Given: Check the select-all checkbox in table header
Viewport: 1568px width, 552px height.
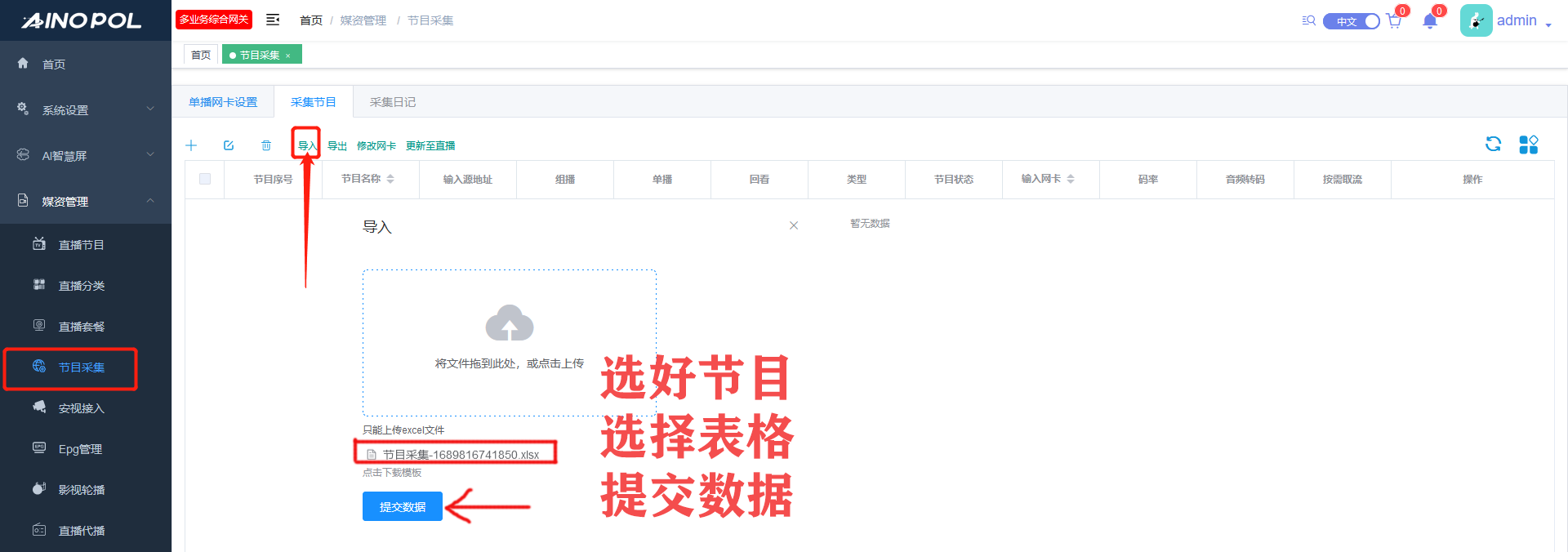Looking at the screenshot, I should pyautogui.click(x=205, y=179).
